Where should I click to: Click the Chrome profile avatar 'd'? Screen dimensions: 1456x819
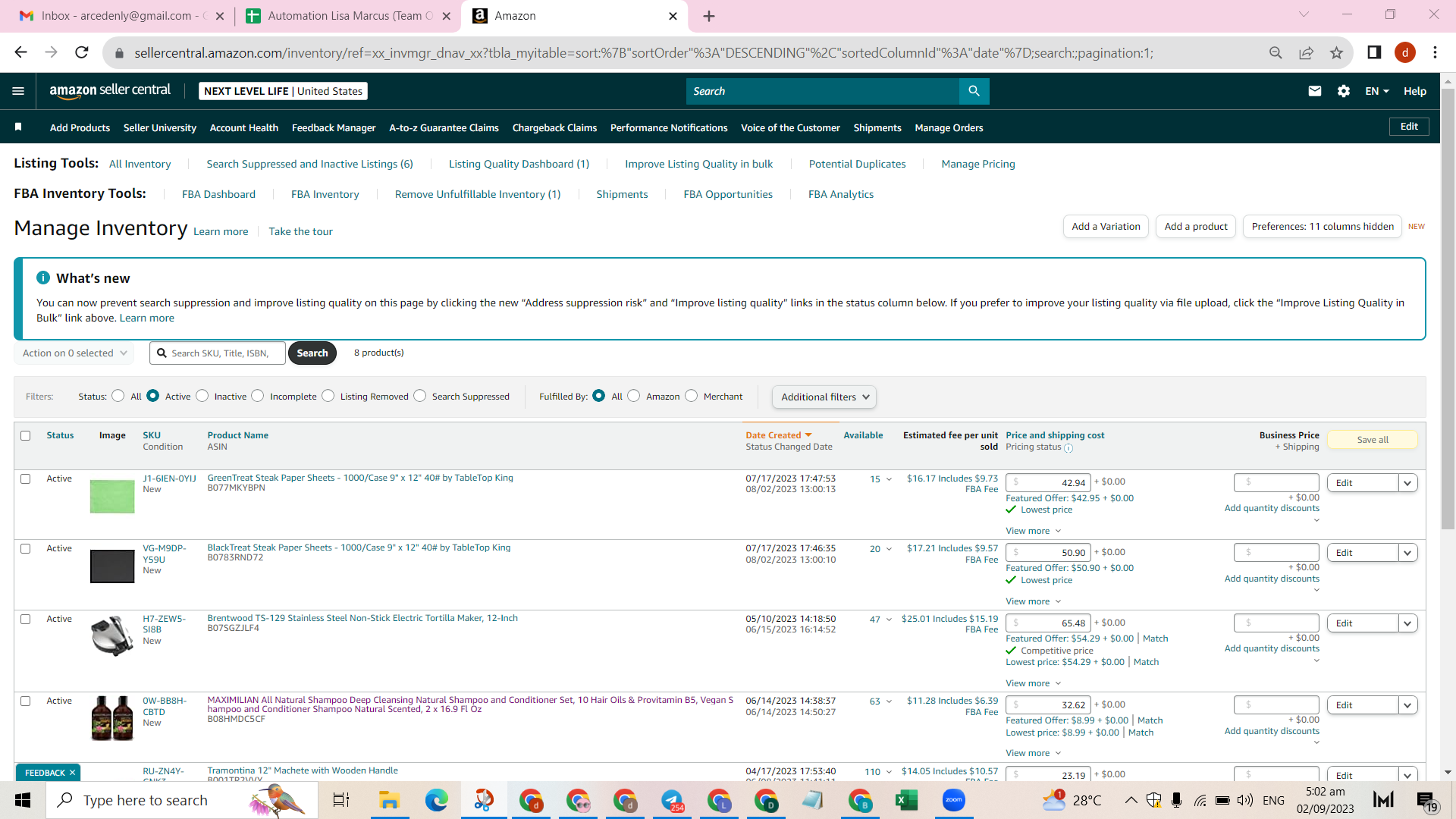1405,52
